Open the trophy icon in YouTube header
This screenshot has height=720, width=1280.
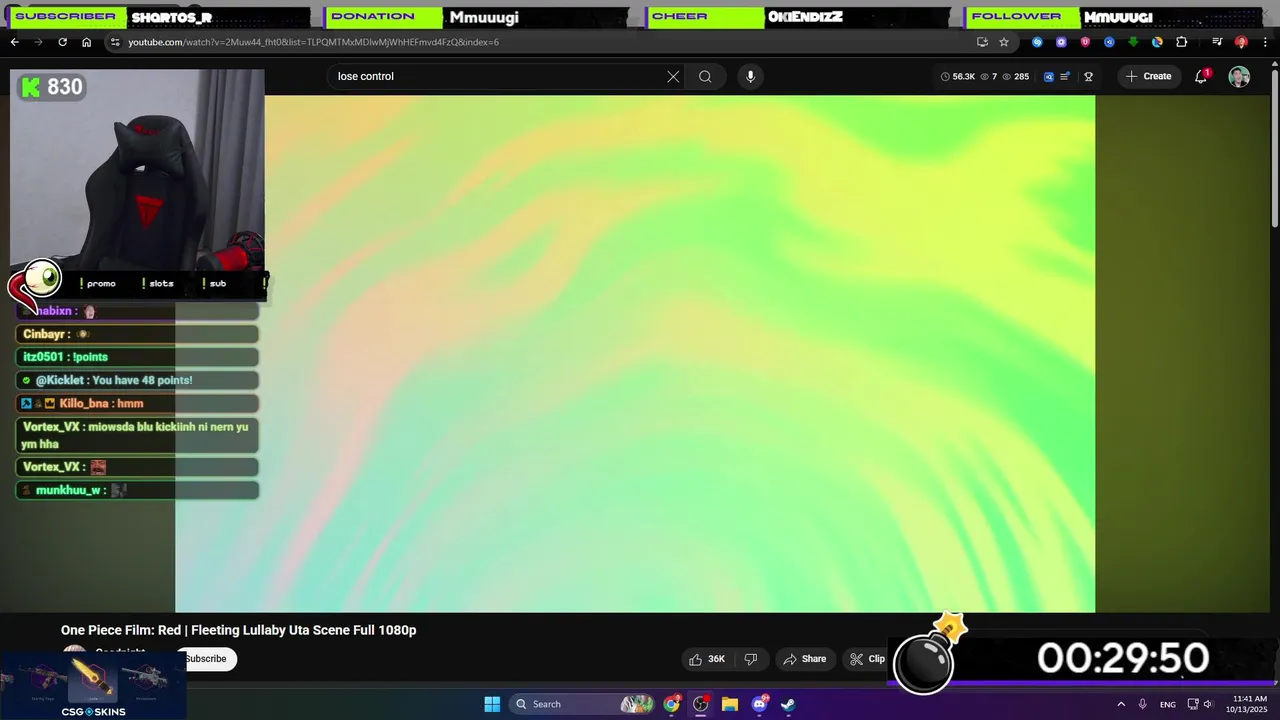[1088, 76]
